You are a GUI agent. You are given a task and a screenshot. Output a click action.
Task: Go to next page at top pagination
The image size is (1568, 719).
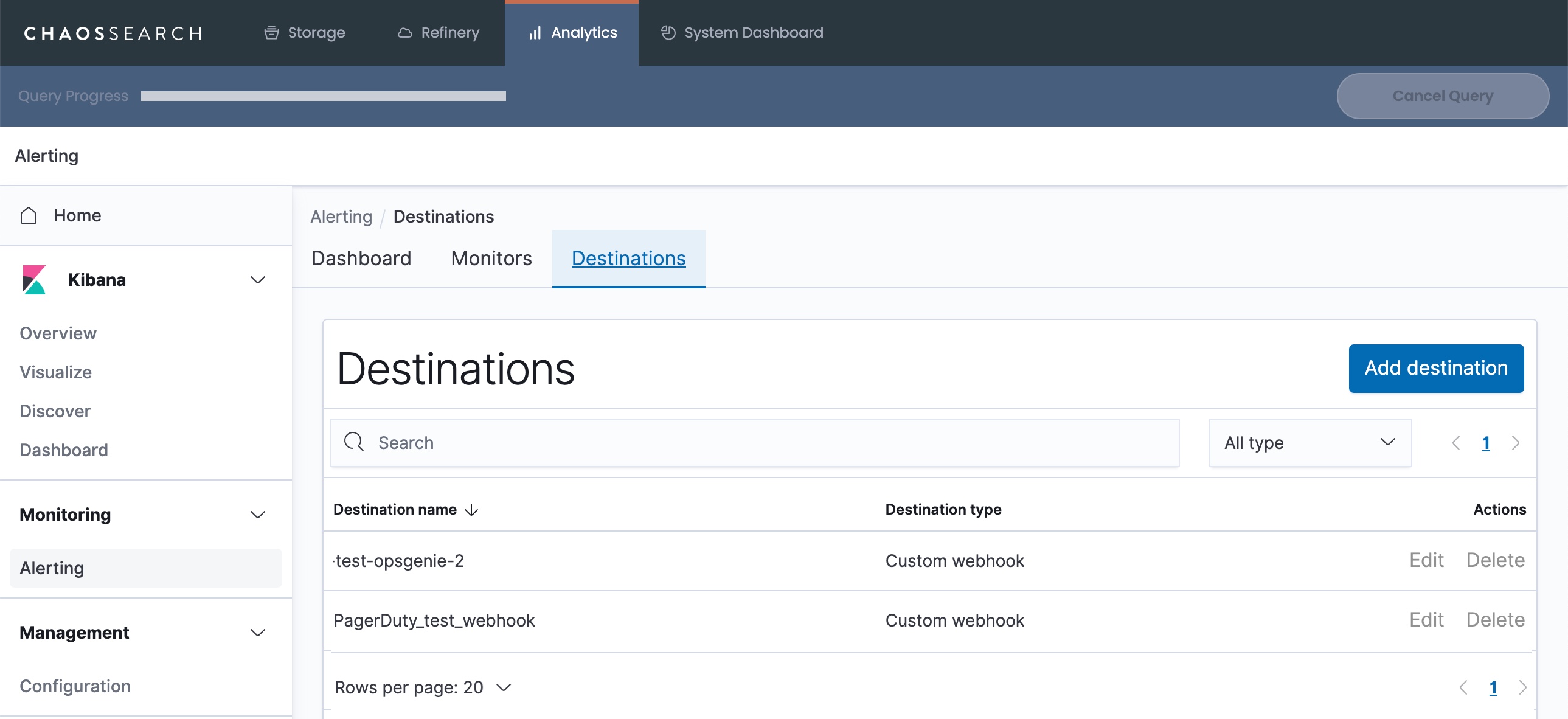click(1516, 443)
